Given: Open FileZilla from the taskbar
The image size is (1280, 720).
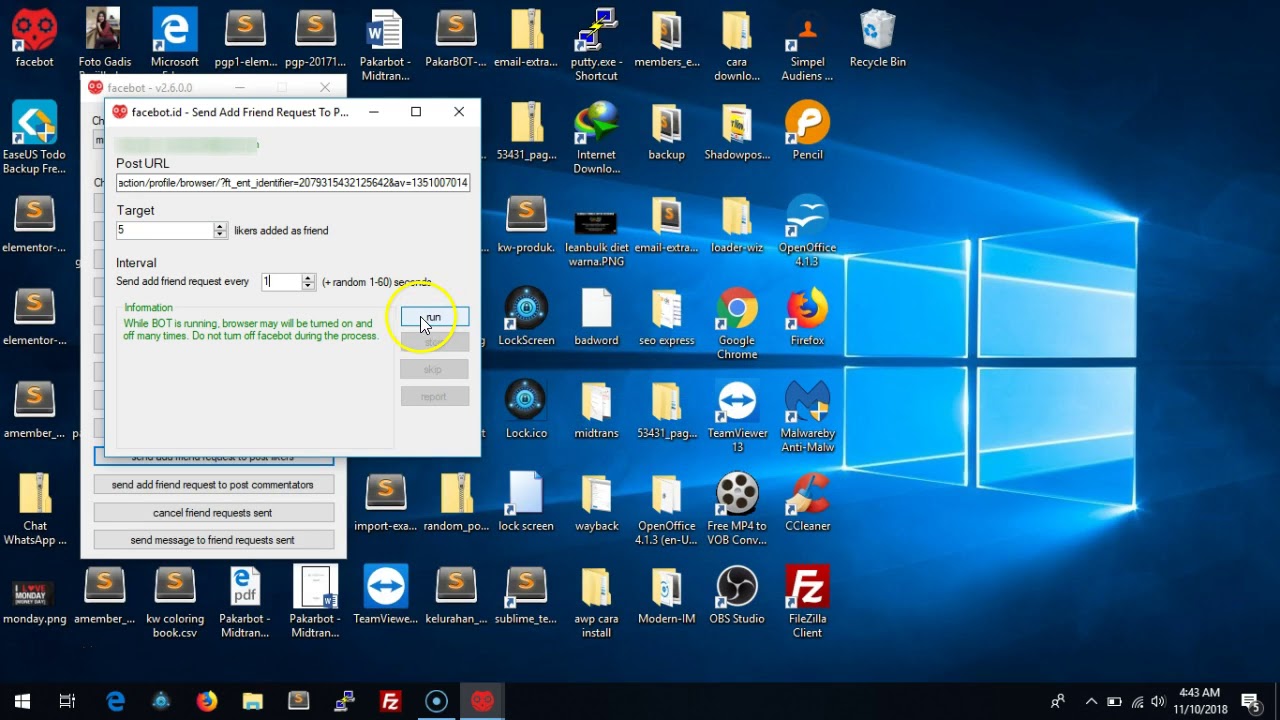Looking at the screenshot, I should point(391,701).
